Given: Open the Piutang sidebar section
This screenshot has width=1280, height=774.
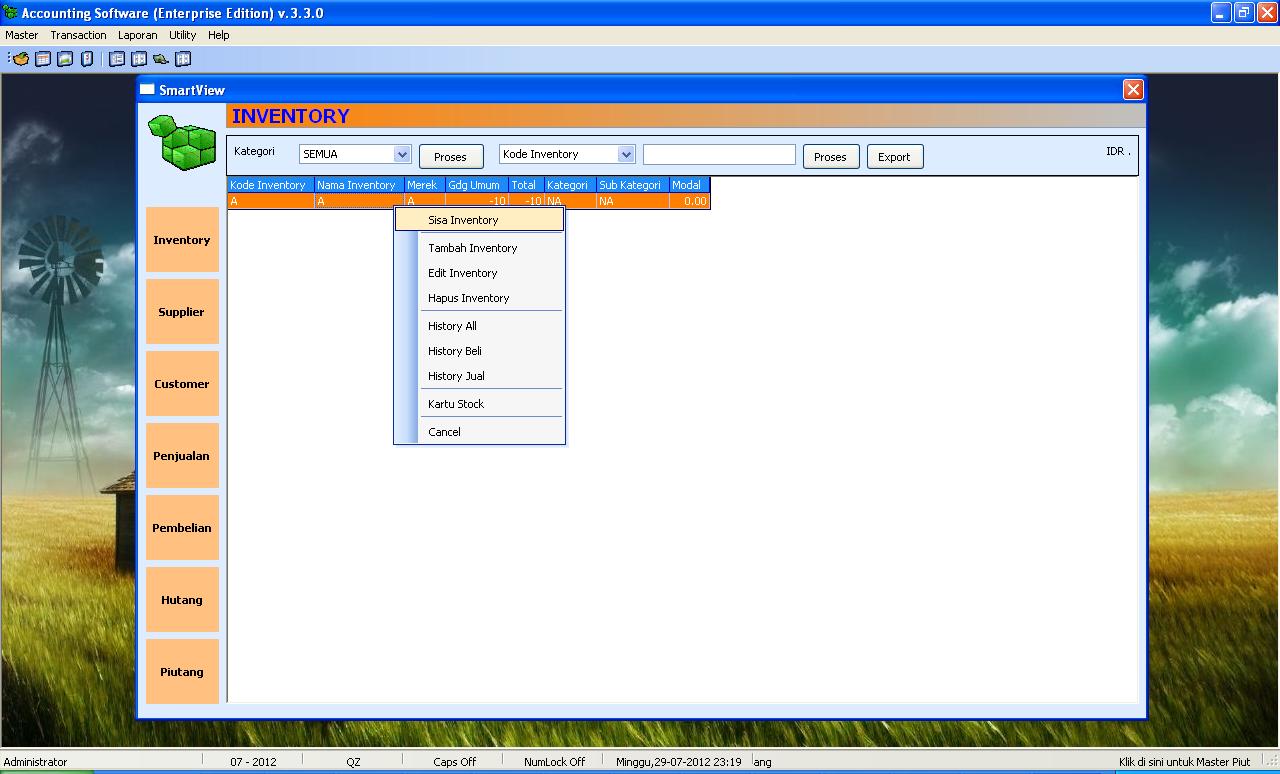Looking at the screenshot, I should 182,672.
